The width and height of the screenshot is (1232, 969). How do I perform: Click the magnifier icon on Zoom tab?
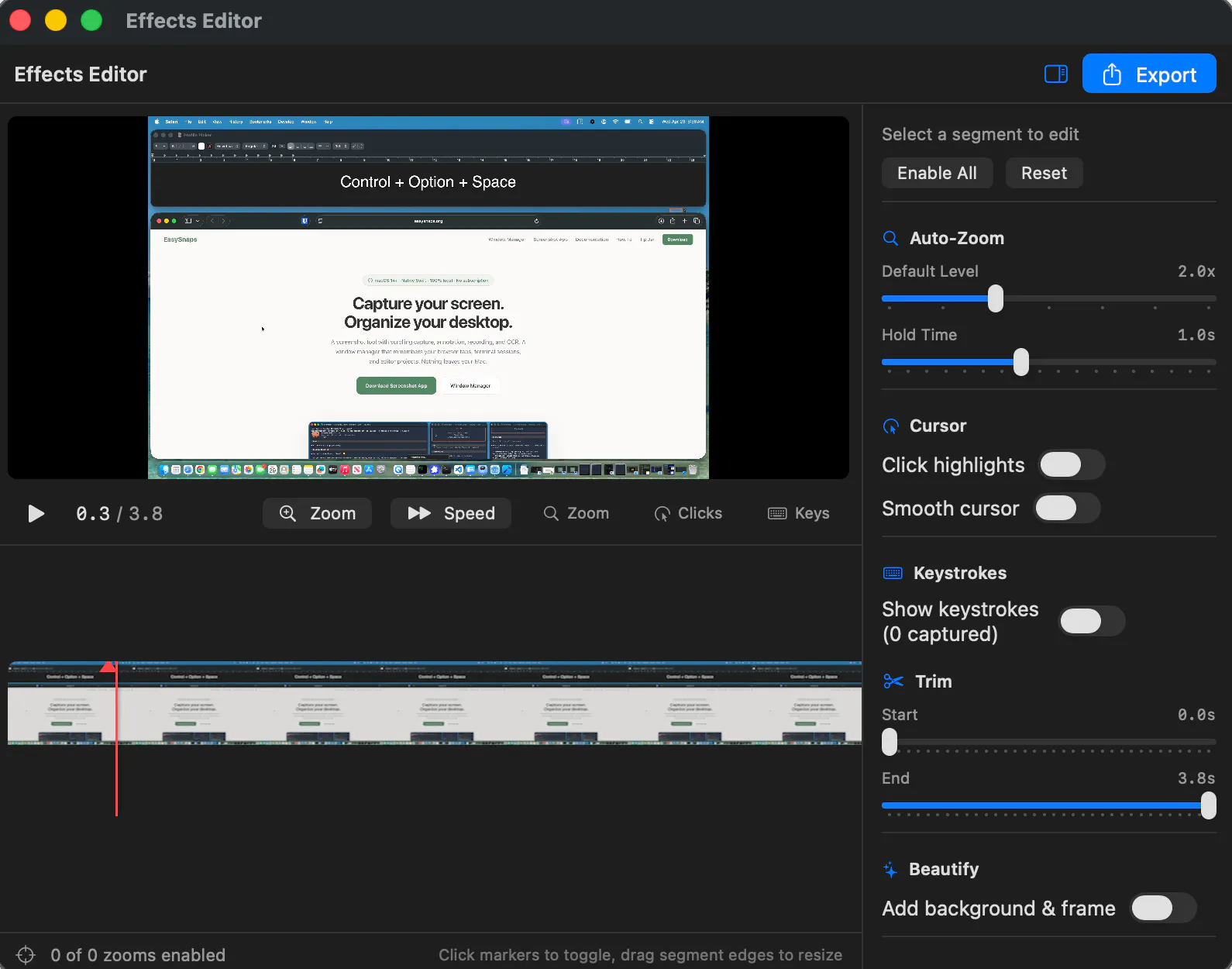[551, 513]
